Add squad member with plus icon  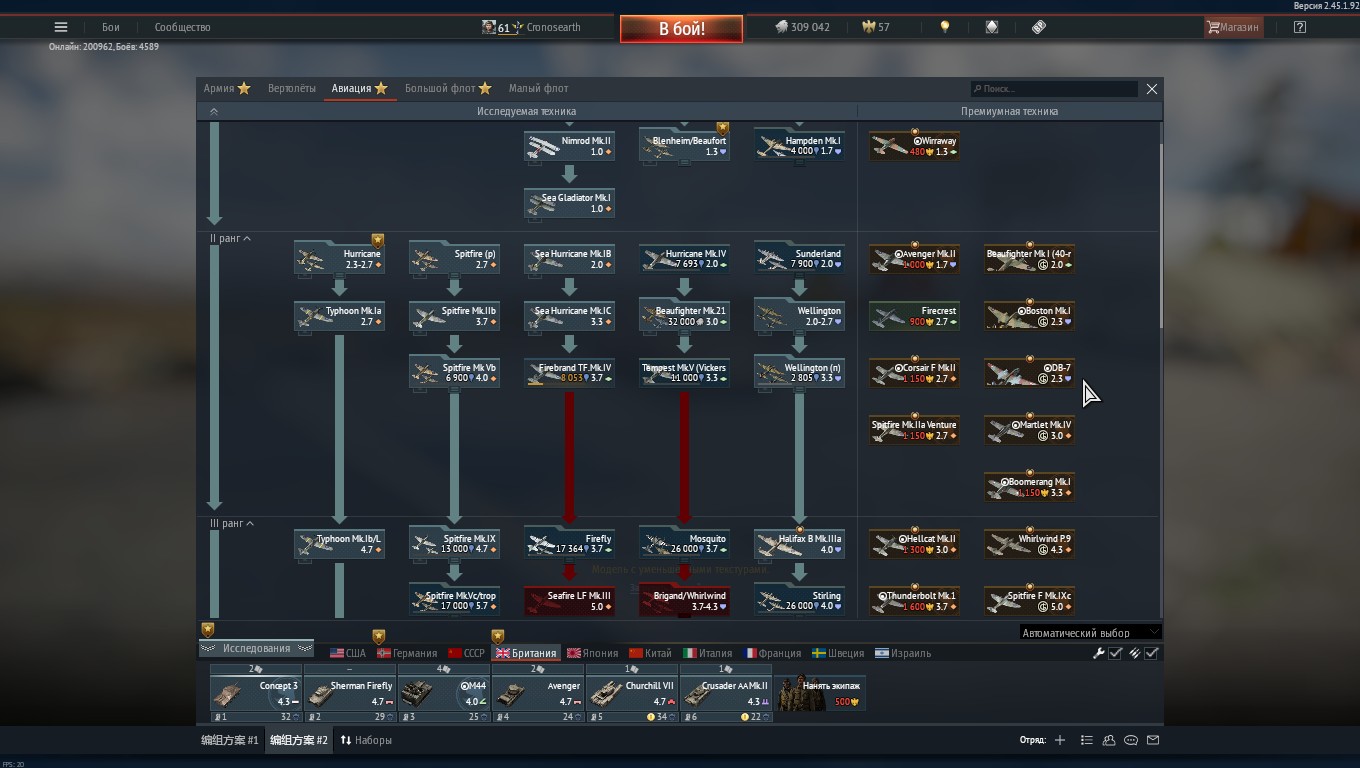[x=1060, y=740]
